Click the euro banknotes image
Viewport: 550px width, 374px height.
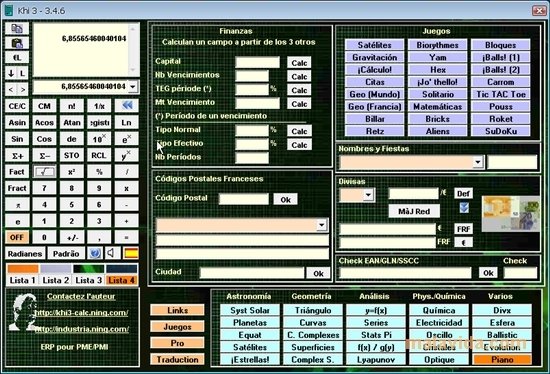point(510,214)
